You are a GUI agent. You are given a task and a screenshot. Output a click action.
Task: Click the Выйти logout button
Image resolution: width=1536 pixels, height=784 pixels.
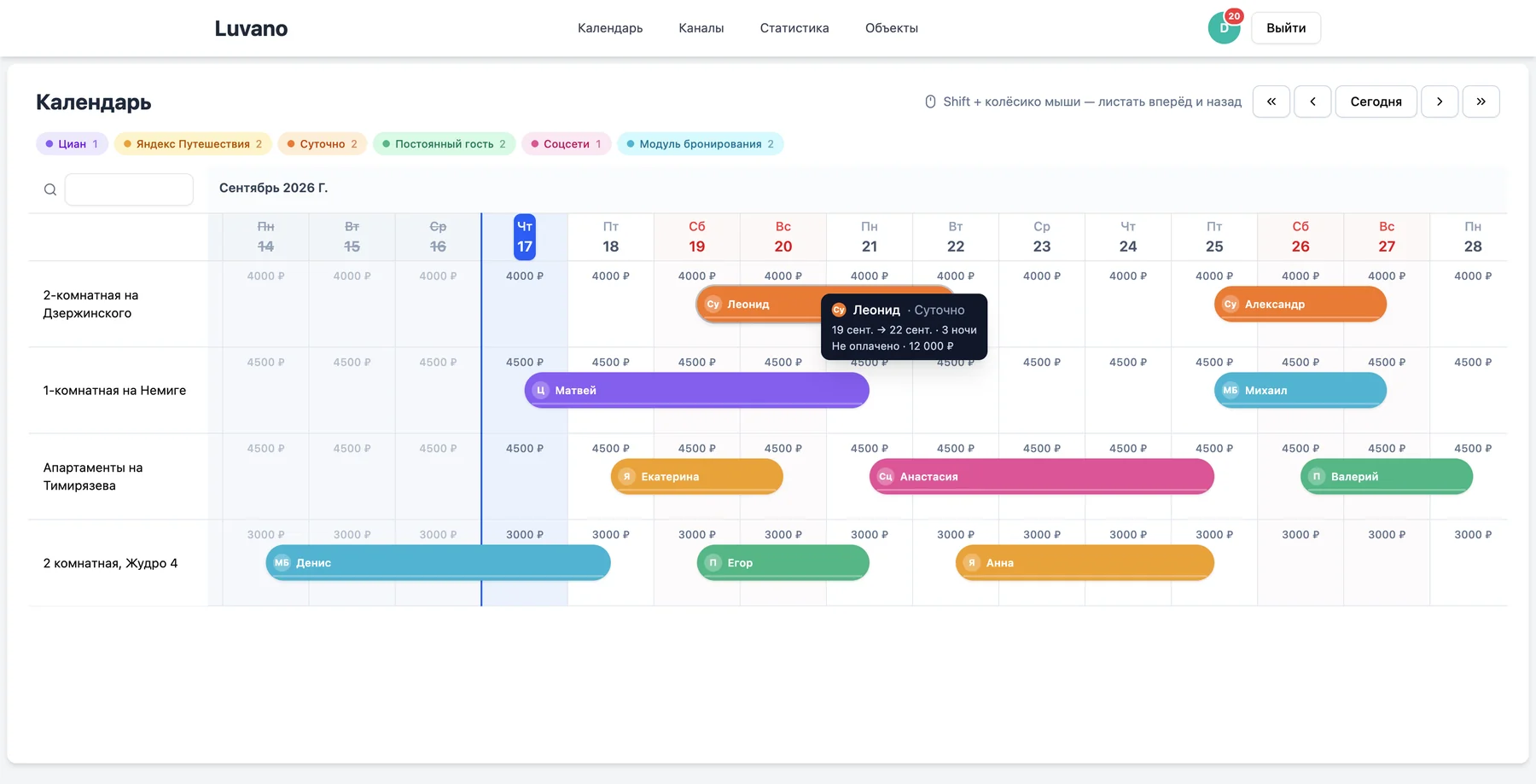click(x=1286, y=28)
